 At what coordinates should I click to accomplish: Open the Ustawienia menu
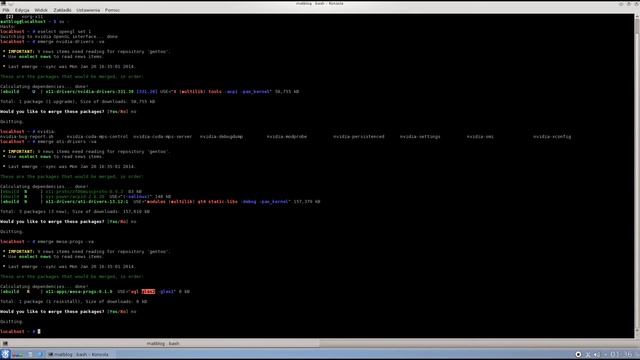tap(88, 10)
